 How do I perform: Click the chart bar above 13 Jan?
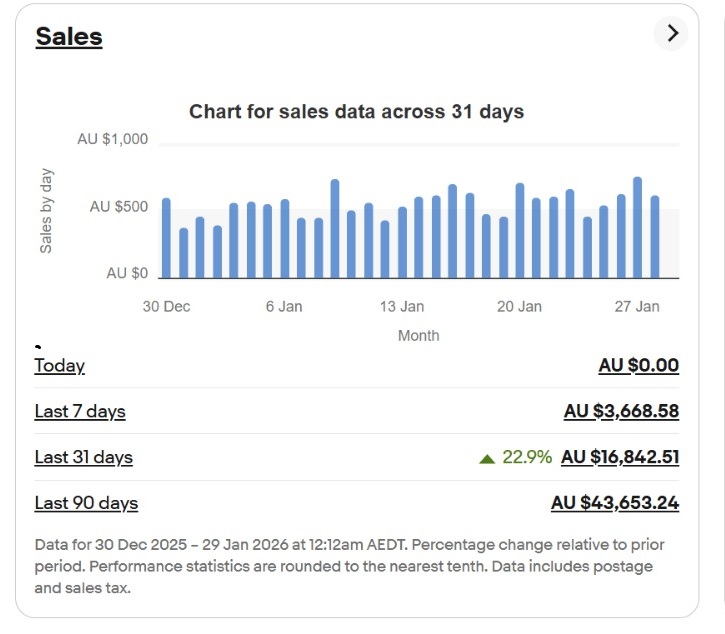(x=402, y=242)
